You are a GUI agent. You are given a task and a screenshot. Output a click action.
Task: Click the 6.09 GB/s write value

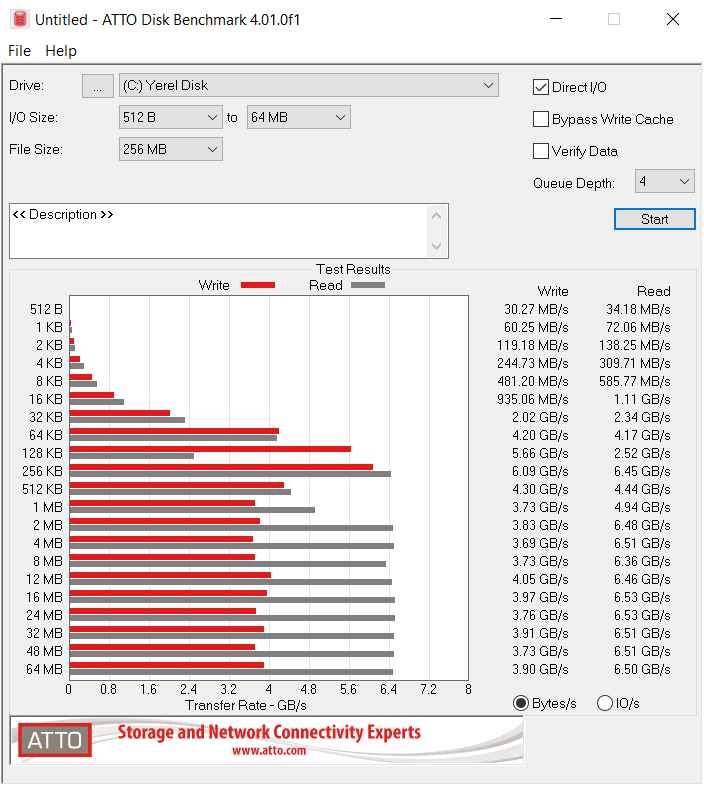tap(540, 471)
